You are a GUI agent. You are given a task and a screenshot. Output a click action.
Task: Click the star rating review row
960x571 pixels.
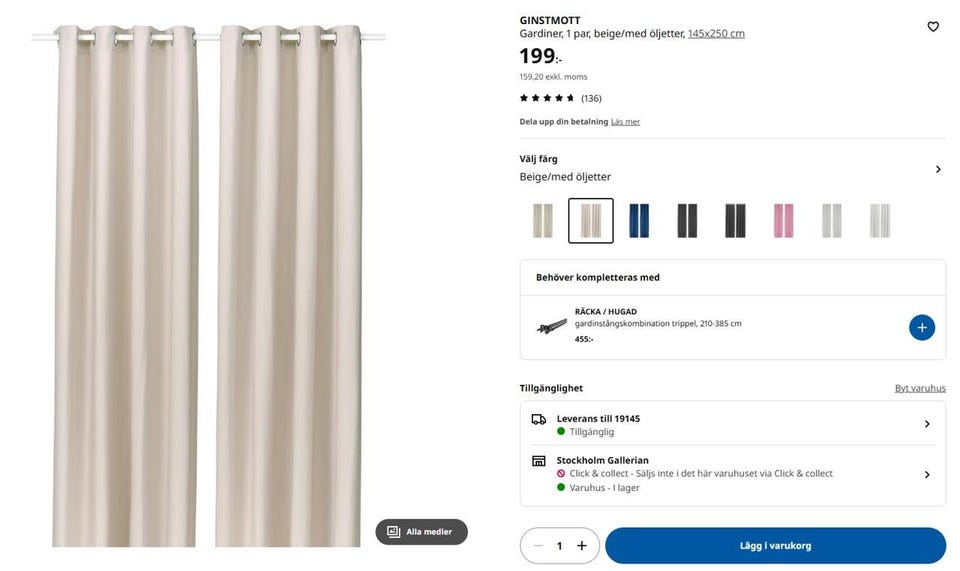[x=560, y=98]
